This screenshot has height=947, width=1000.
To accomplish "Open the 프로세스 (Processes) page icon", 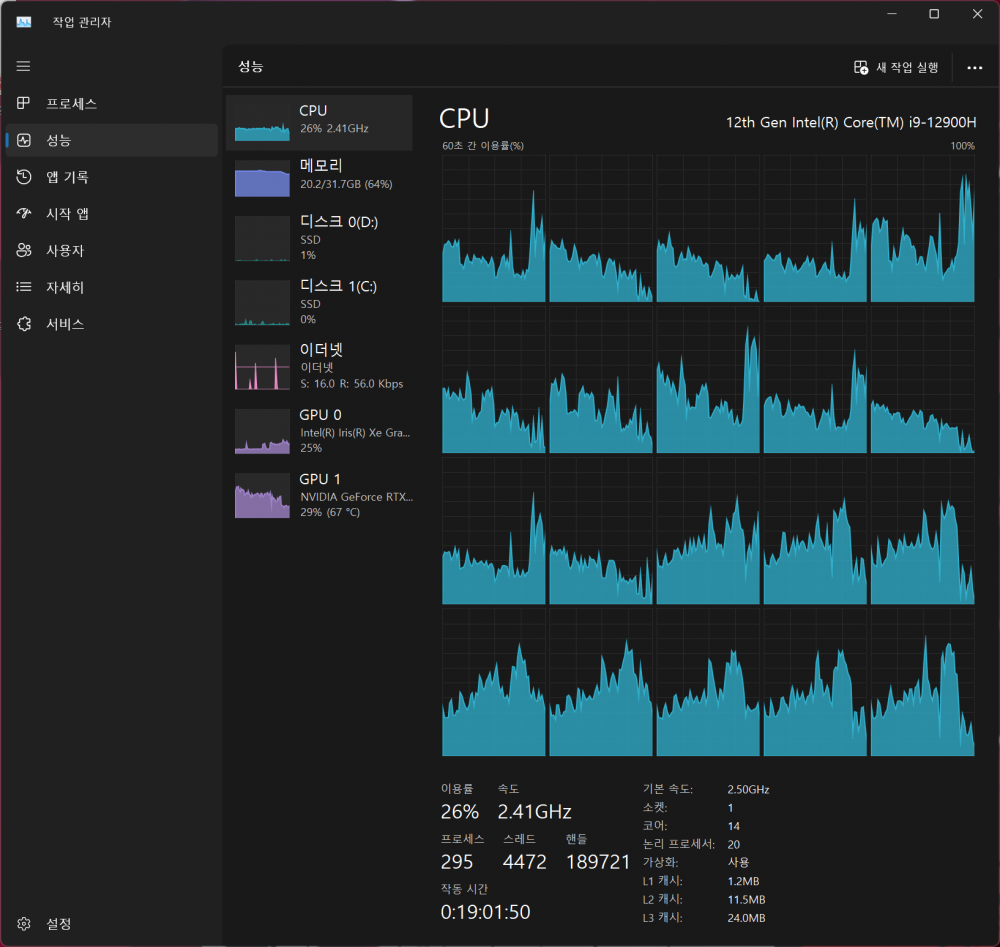I will (24, 104).
